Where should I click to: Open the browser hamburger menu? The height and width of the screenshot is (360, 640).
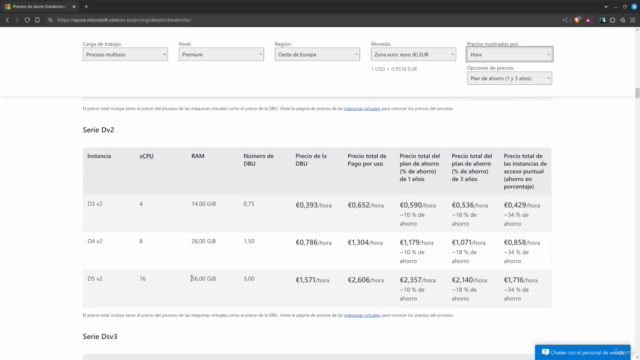click(x=633, y=20)
